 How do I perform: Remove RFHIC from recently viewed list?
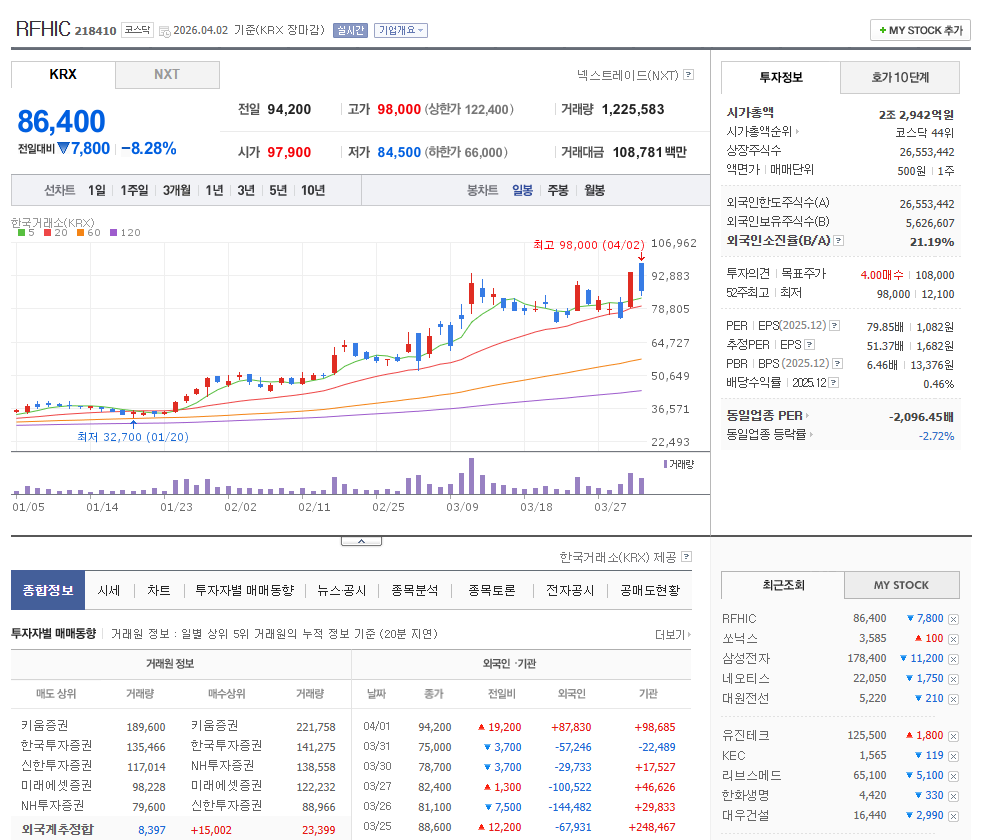954,619
